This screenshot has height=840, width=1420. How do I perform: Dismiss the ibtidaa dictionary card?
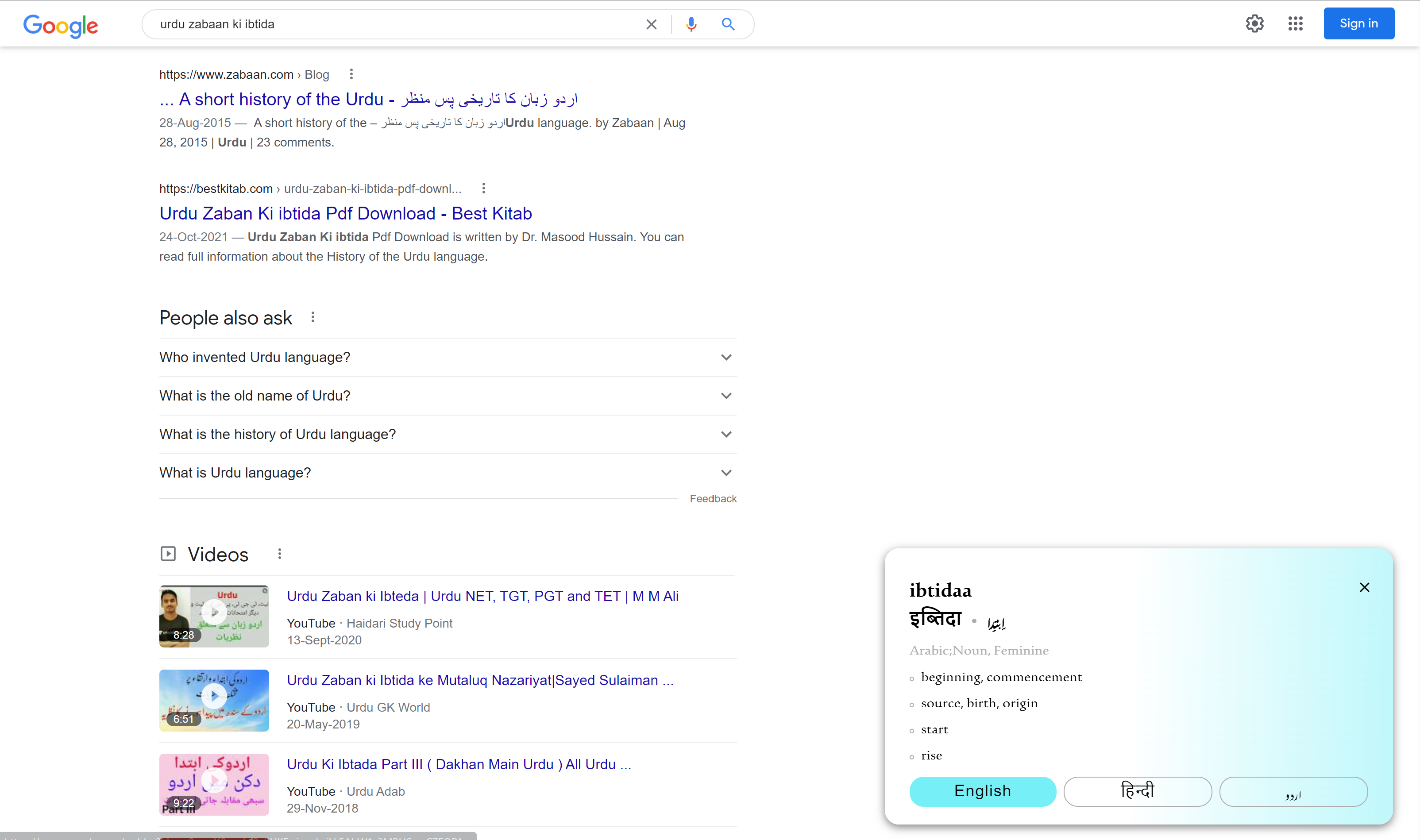(x=1364, y=587)
